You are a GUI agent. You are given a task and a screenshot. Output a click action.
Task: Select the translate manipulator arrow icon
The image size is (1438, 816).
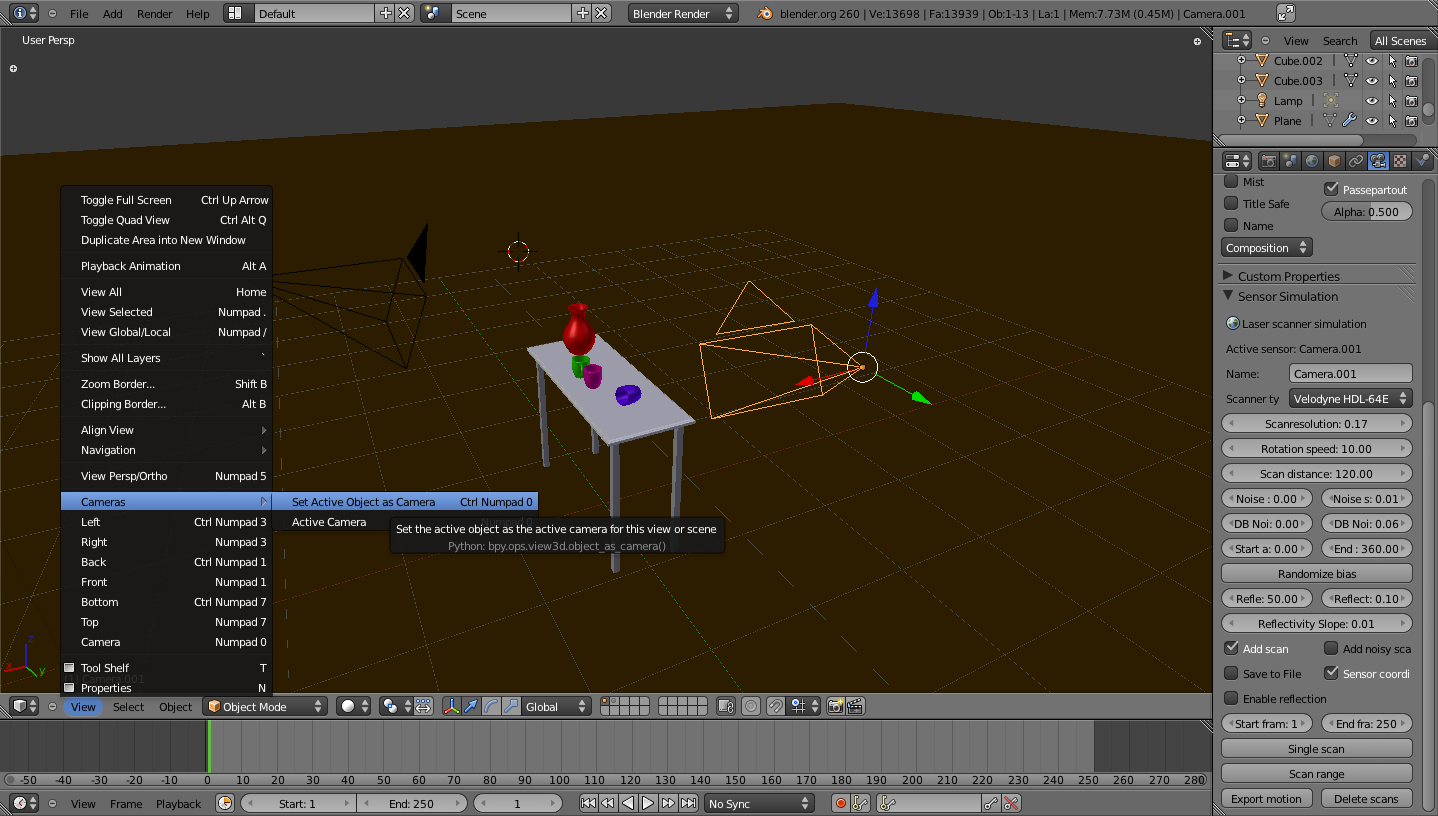point(471,706)
